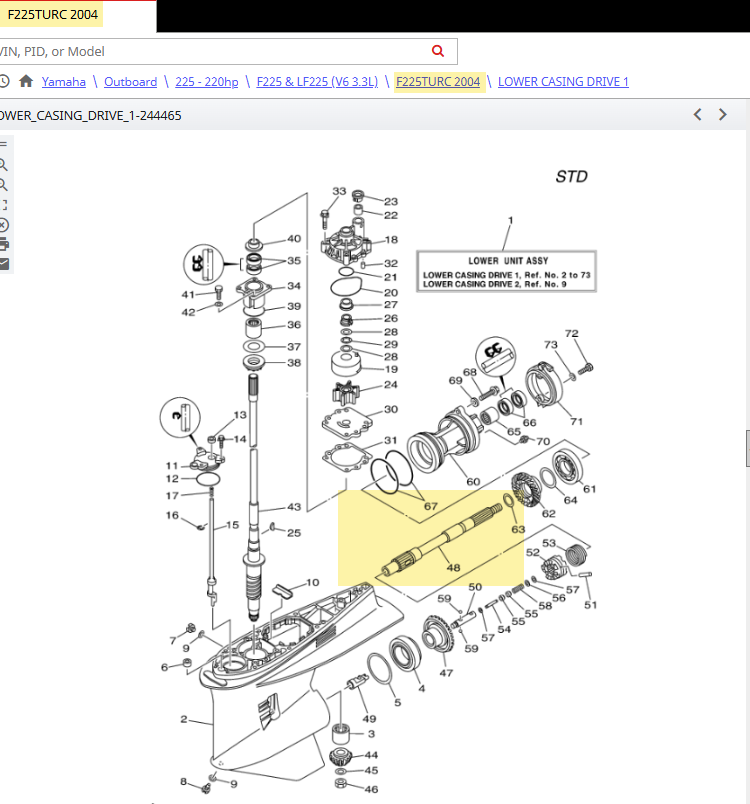Print the diagram with printer icon

(4, 245)
